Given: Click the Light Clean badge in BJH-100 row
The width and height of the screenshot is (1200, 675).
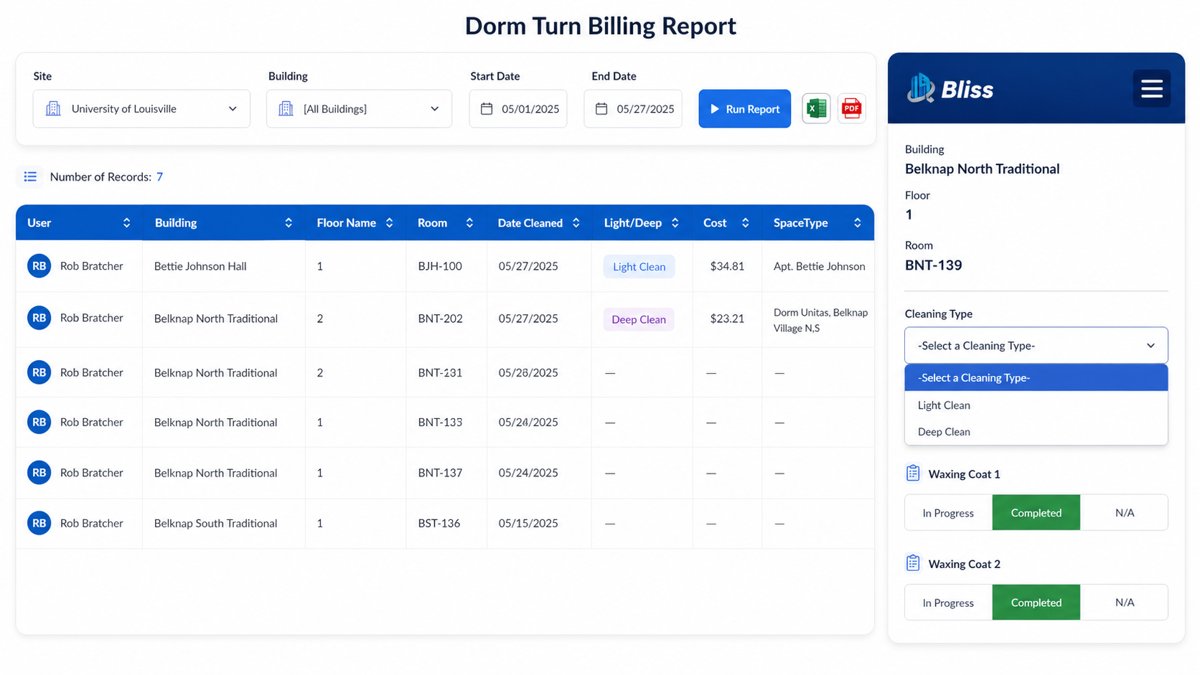Looking at the screenshot, I should [639, 267].
